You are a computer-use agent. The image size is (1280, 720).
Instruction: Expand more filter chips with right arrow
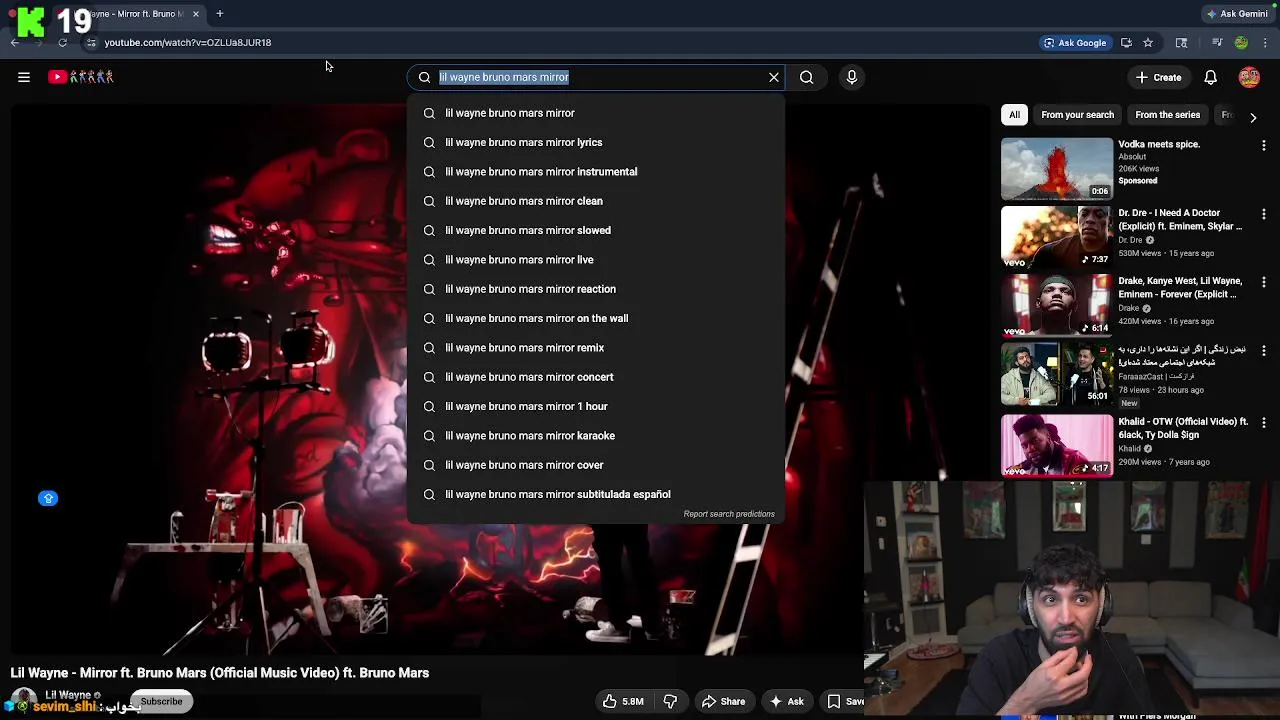1253,117
